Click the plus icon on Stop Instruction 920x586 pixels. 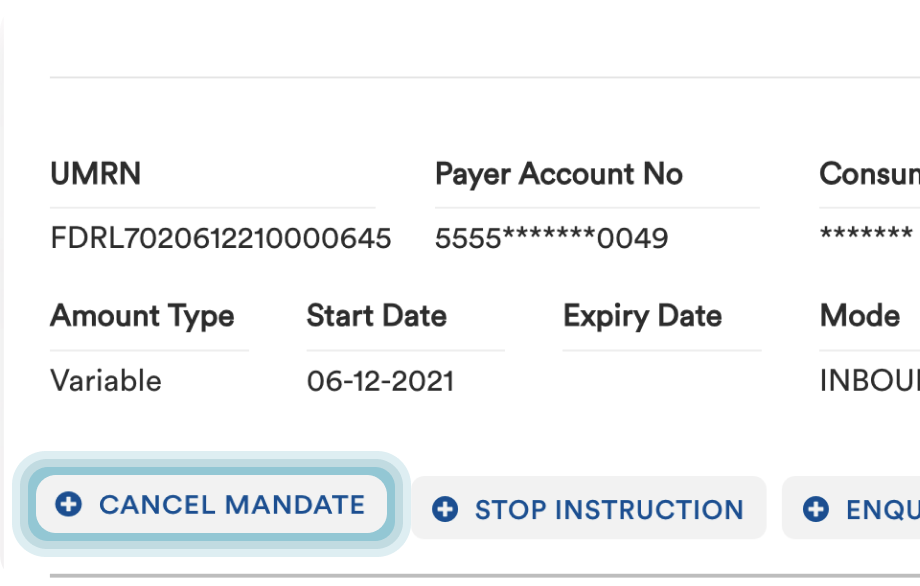445,510
